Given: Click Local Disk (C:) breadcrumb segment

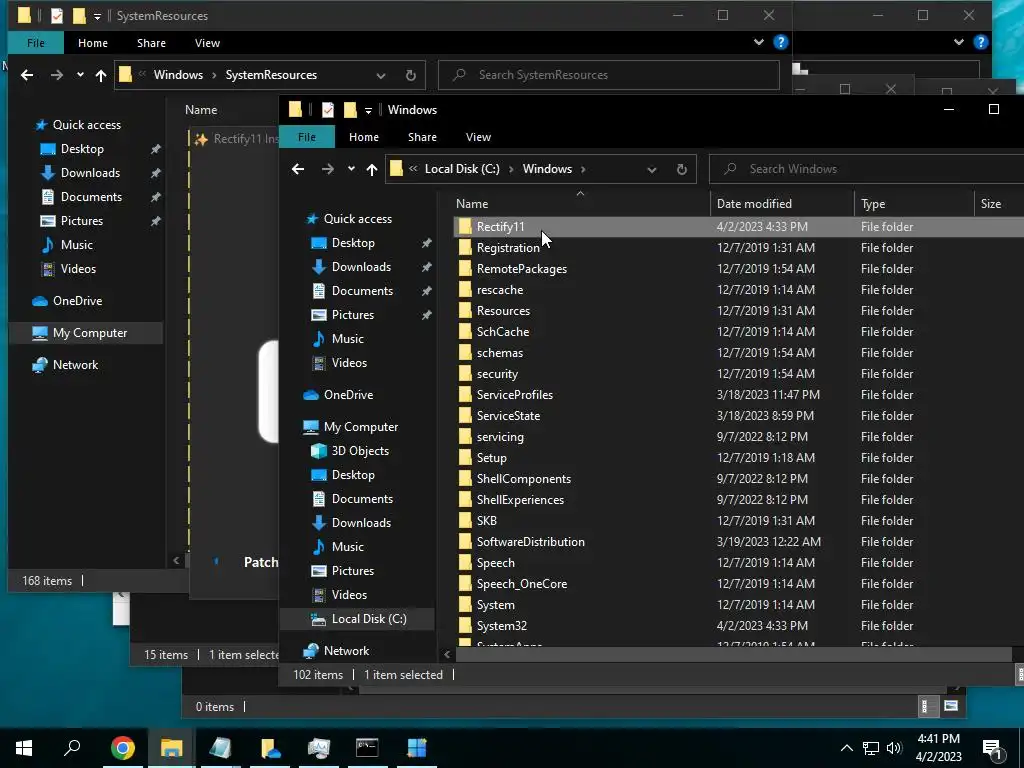Looking at the screenshot, I should pos(462,169).
